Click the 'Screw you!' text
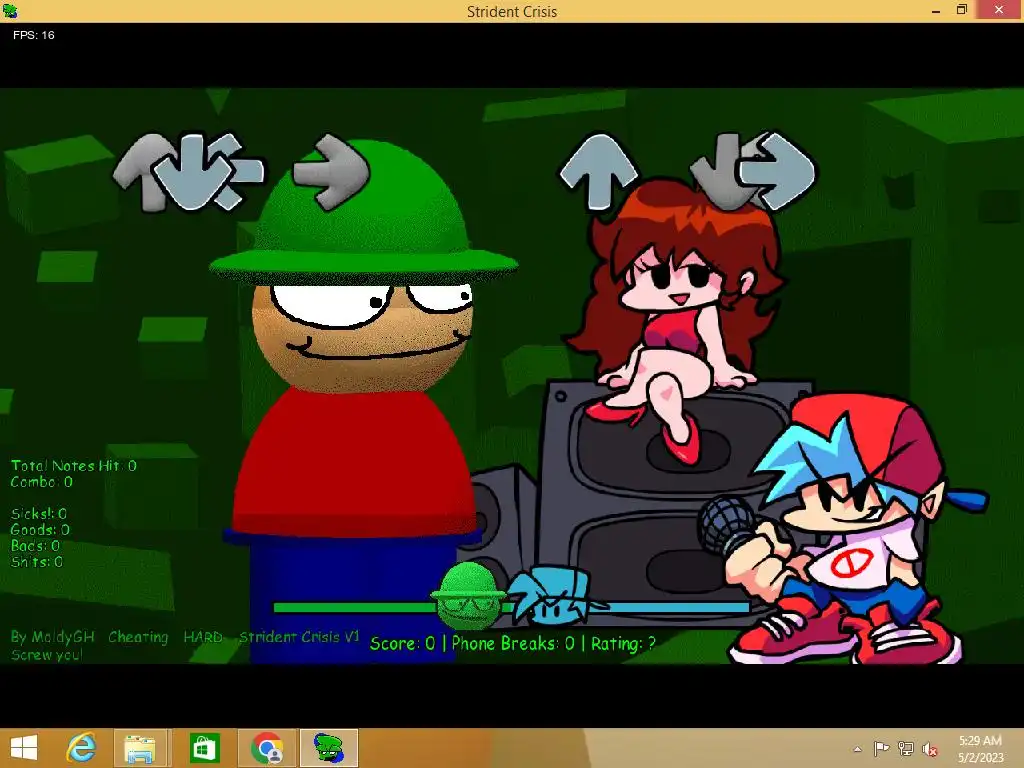Screen dimensions: 1024x768 tap(47, 654)
